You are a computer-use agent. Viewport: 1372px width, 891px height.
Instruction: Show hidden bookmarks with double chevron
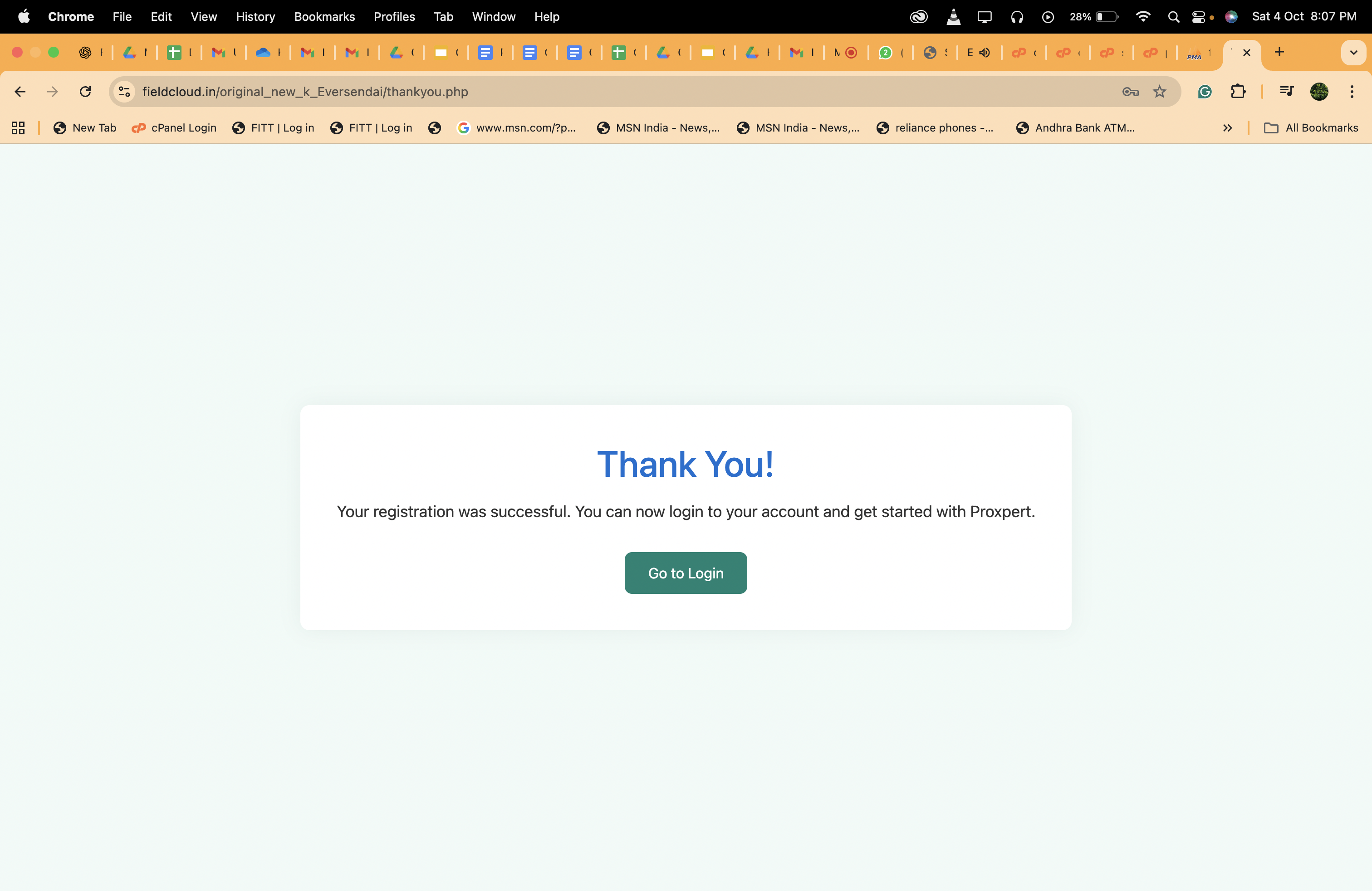pyautogui.click(x=1227, y=128)
